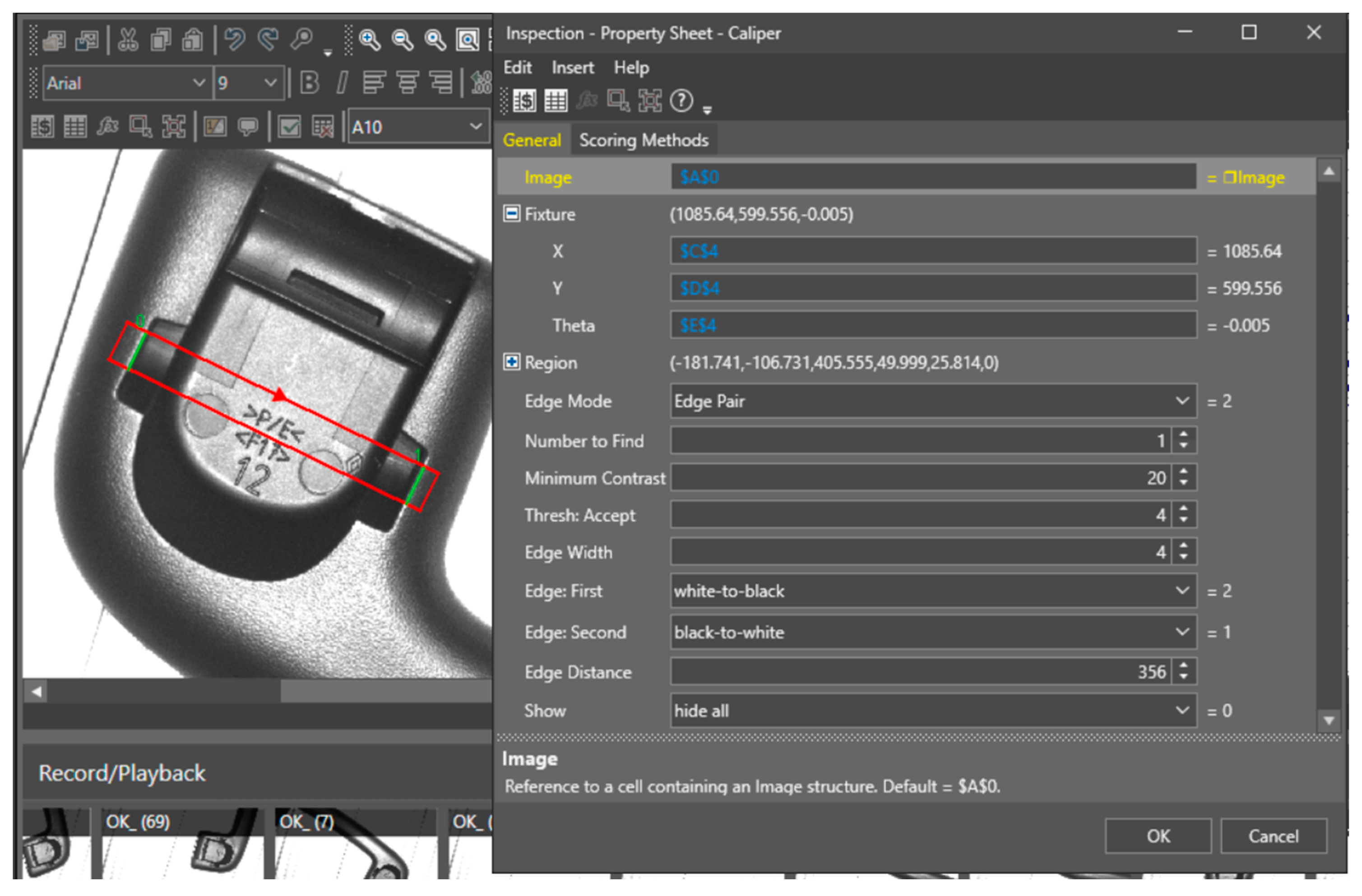Click the Insert Function fx icon in main toolbar

coord(107,126)
